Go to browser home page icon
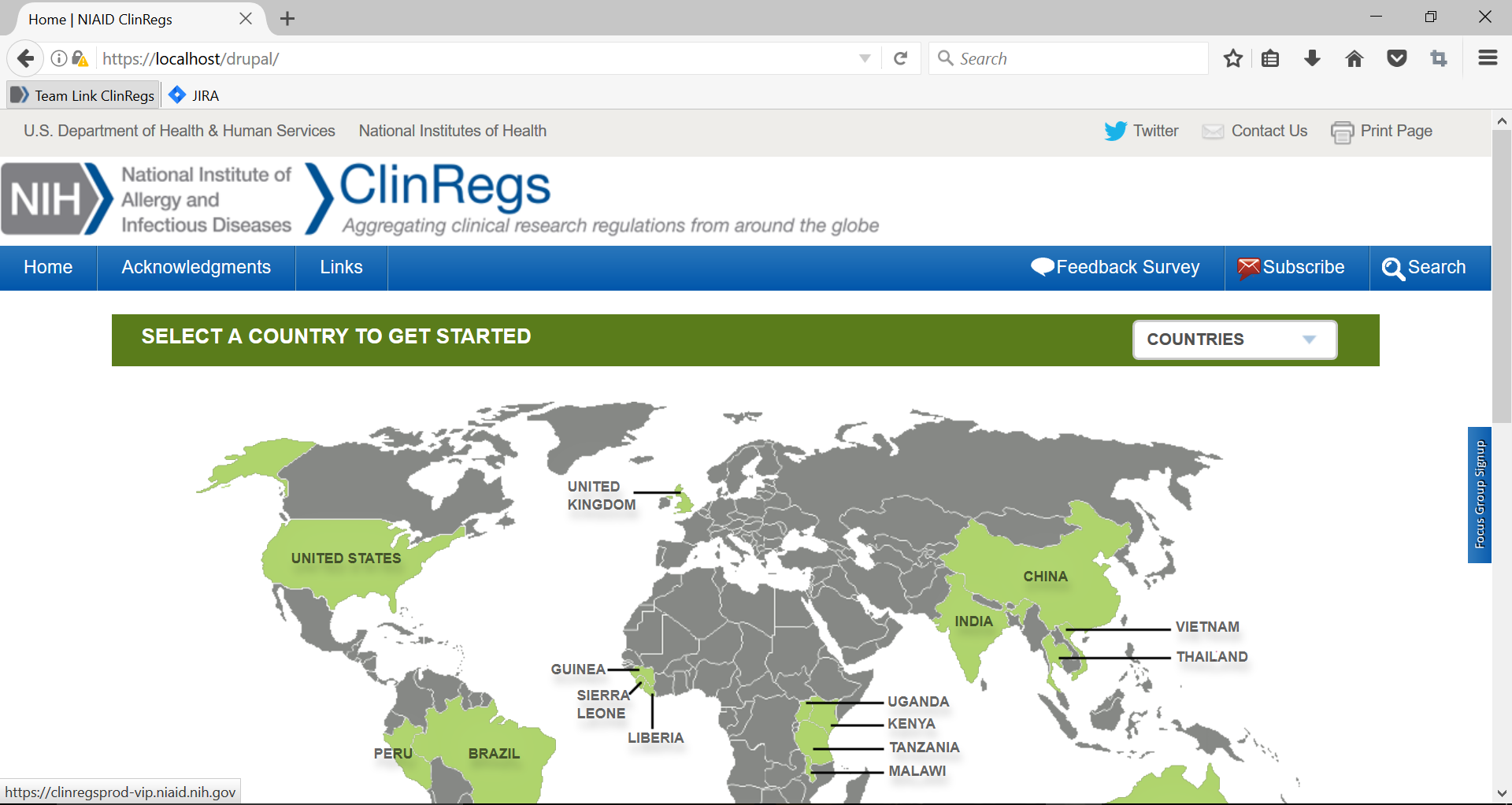The image size is (1512, 805). click(x=1354, y=58)
